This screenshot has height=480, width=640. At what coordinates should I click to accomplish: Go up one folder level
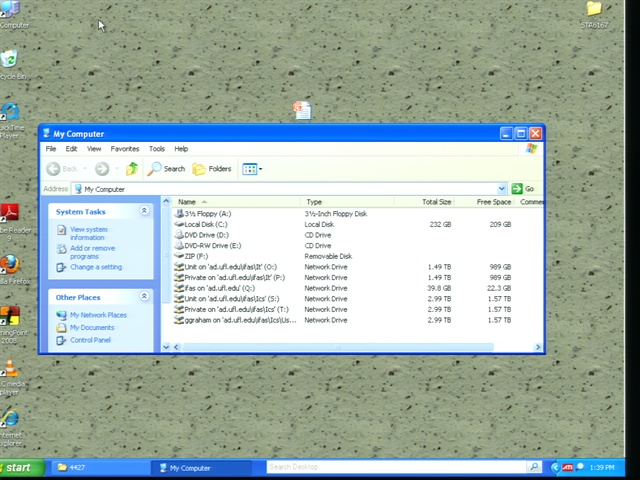point(132,169)
